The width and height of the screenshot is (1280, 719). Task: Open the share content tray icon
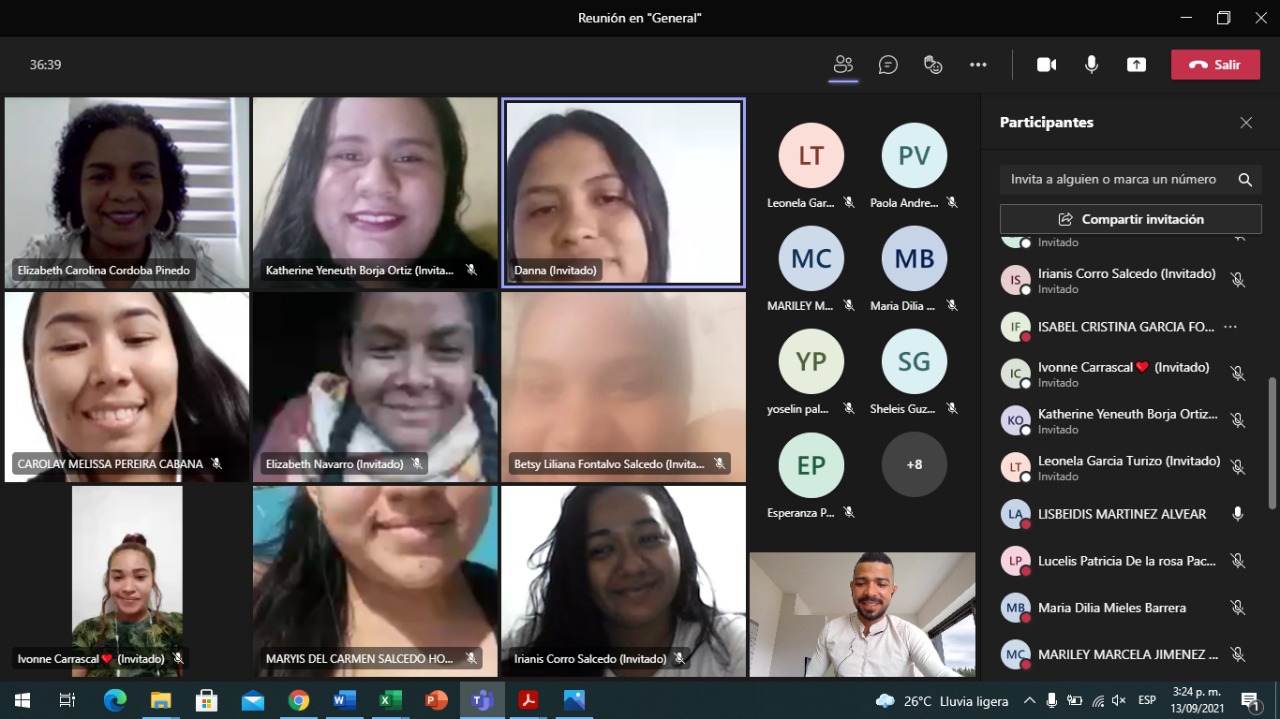click(1136, 65)
